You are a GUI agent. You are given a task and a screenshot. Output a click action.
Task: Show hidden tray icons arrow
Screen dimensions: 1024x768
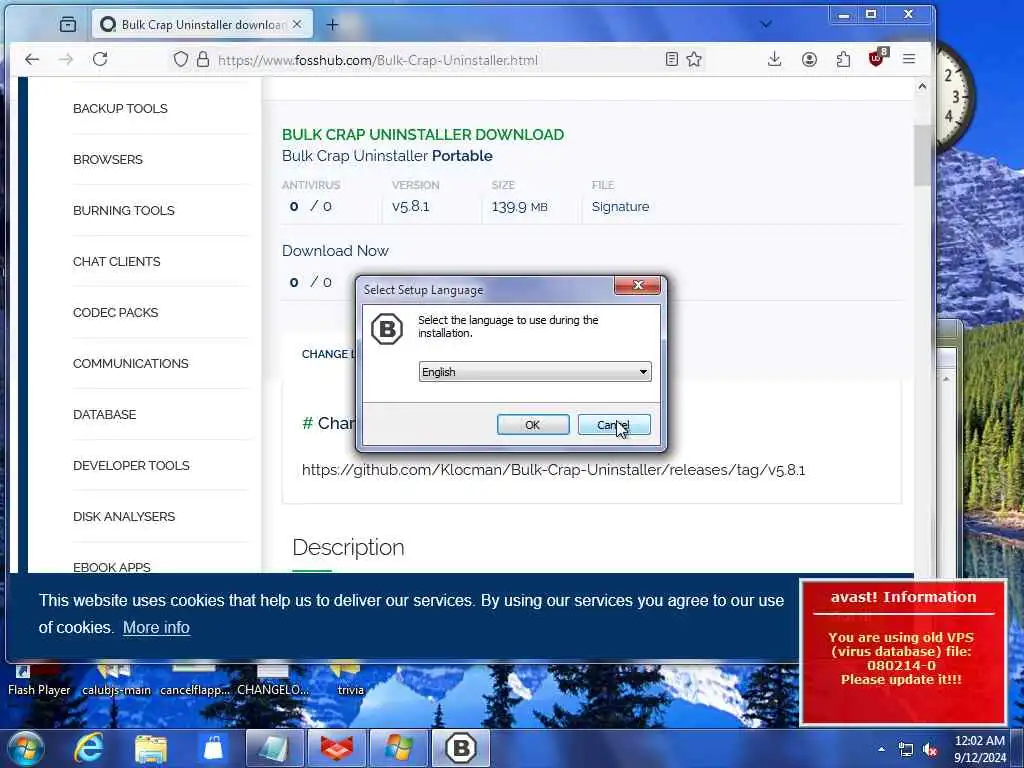point(882,750)
